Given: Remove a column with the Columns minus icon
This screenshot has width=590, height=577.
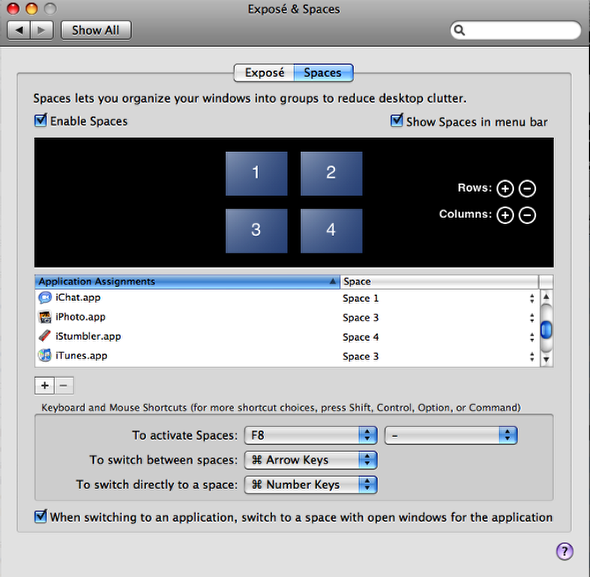Looking at the screenshot, I should click(527, 215).
